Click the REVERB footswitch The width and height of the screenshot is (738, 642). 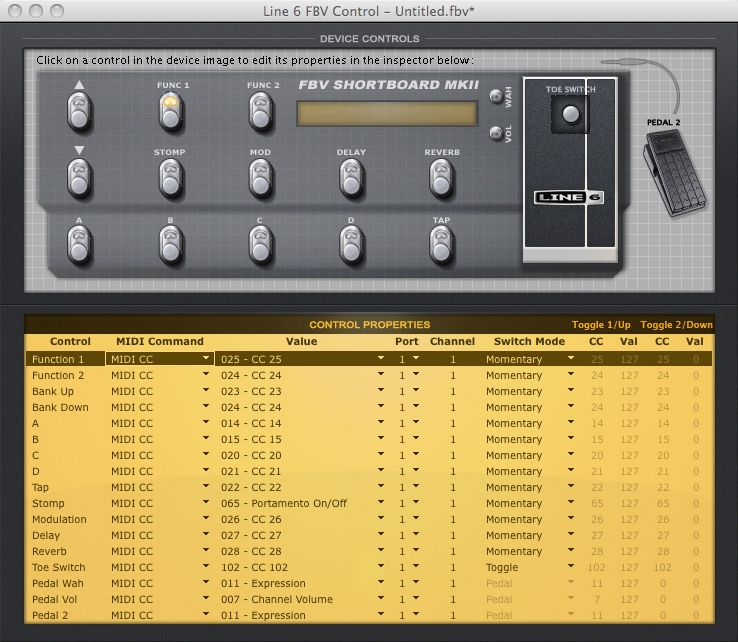[441, 178]
